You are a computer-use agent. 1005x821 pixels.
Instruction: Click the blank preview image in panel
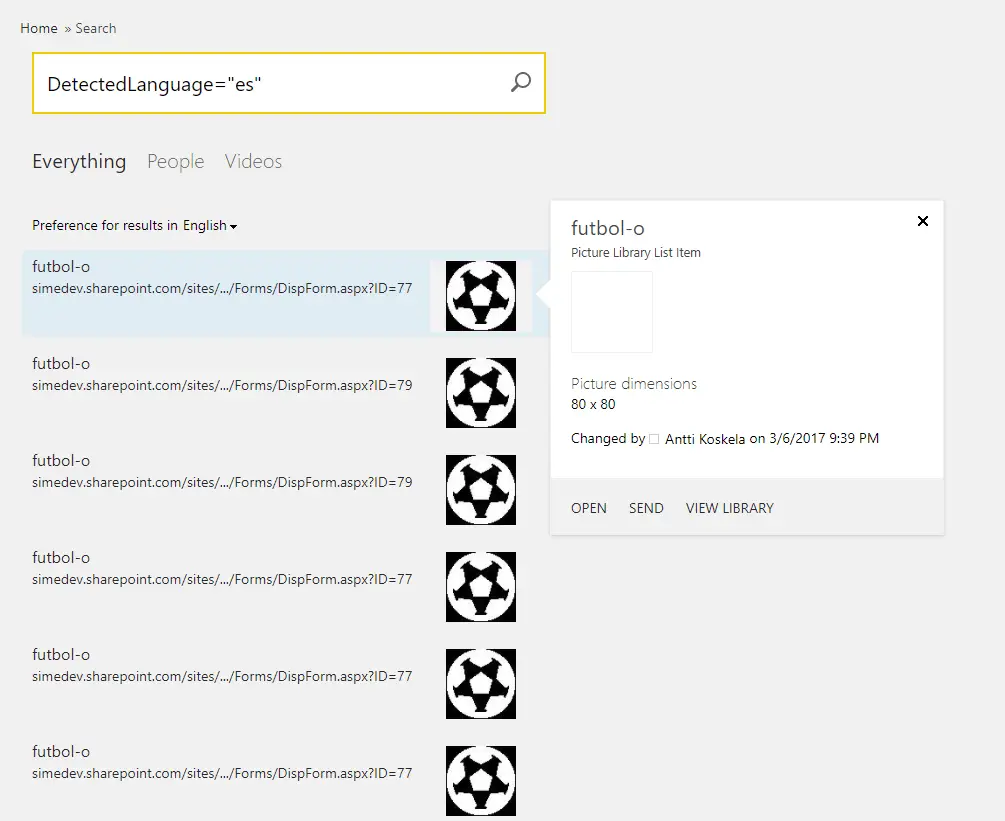click(611, 312)
